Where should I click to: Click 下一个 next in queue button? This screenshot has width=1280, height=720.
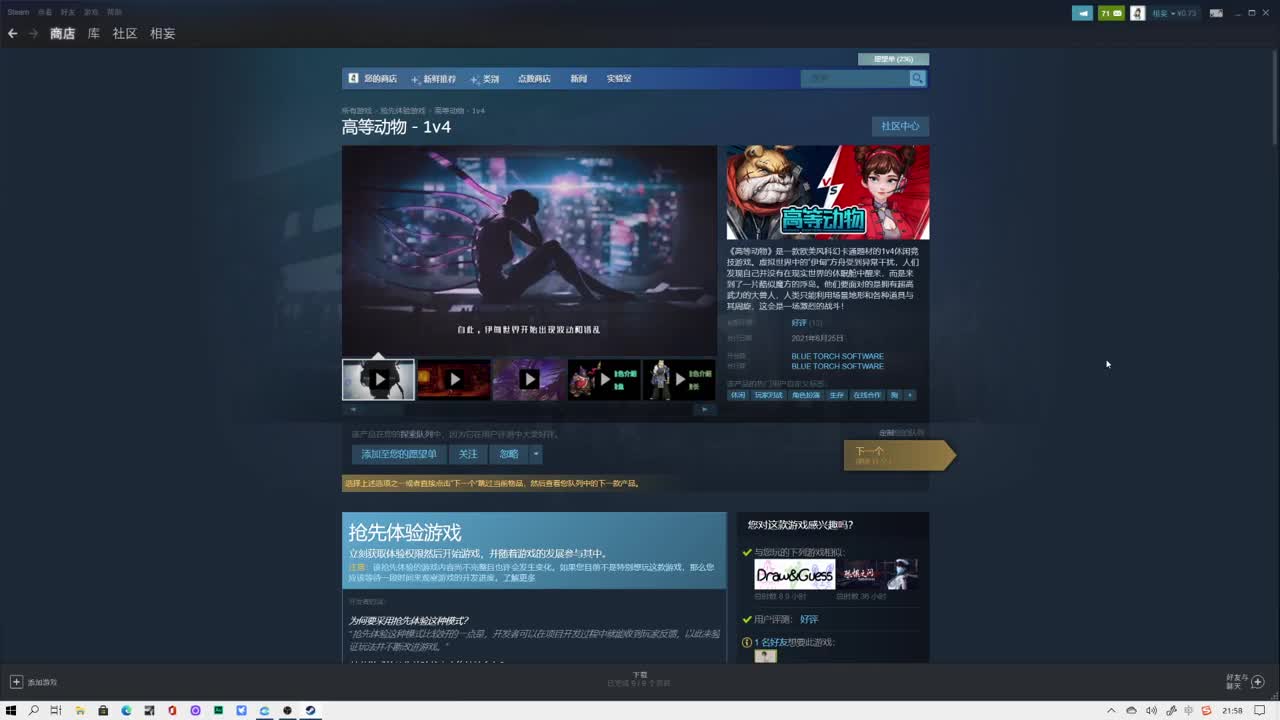point(898,455)
